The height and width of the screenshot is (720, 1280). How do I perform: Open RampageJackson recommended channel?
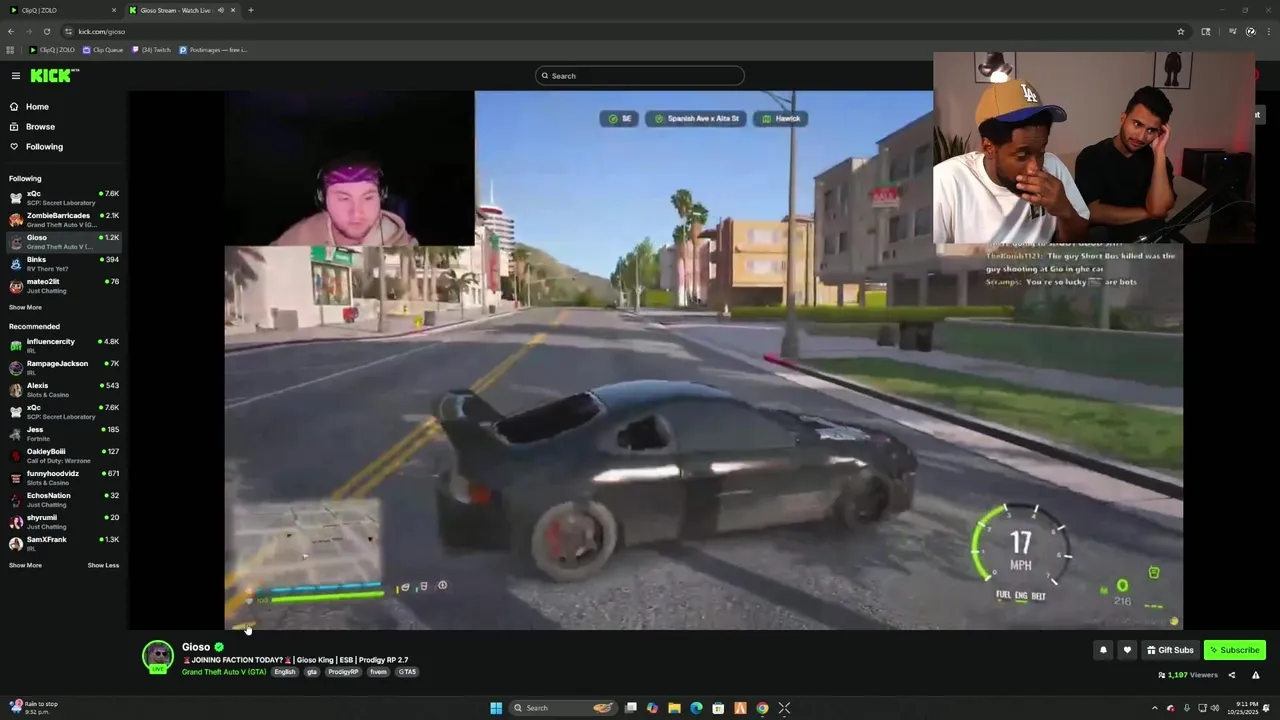(x=64, y=368)
